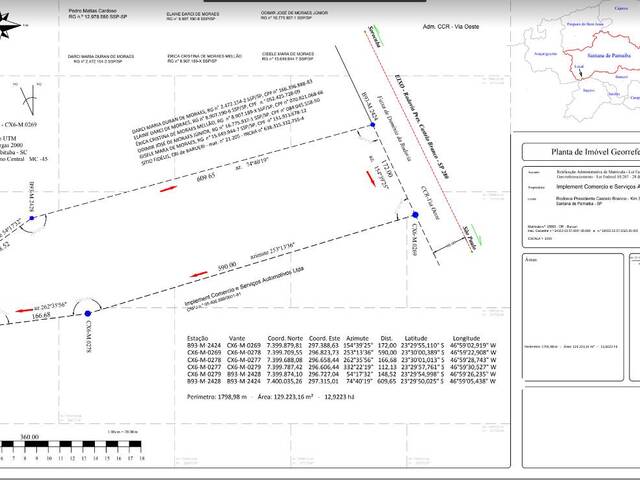Click 'ODIMIR JOSÉ DE MORAES JÚNIOR' in the top signature row
640x480 pixels.
tap(294, 13)
